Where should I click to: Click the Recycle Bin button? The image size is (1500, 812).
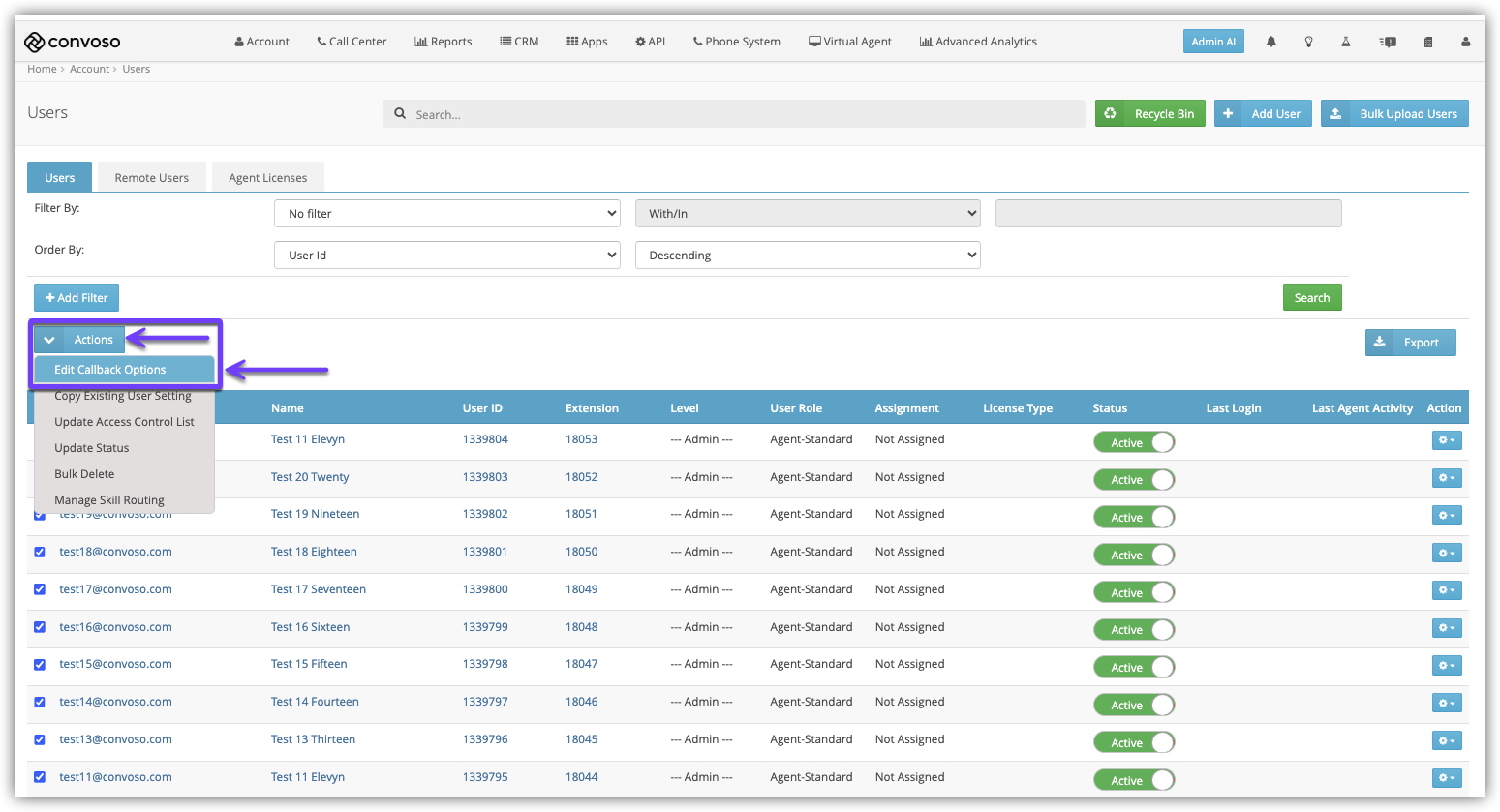[x=1150, y=113]
